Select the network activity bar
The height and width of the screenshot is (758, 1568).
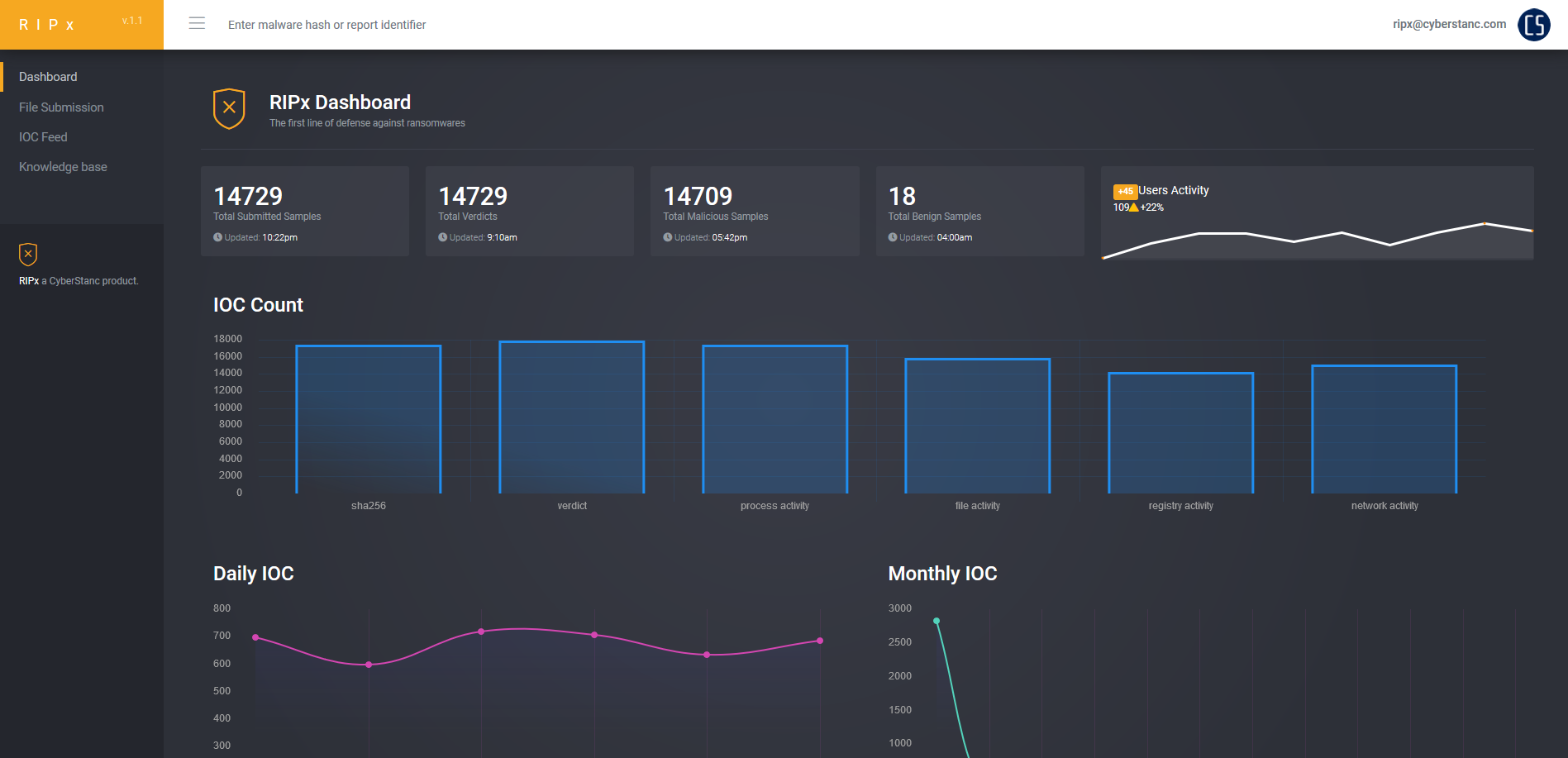(x=1385, y=429)
